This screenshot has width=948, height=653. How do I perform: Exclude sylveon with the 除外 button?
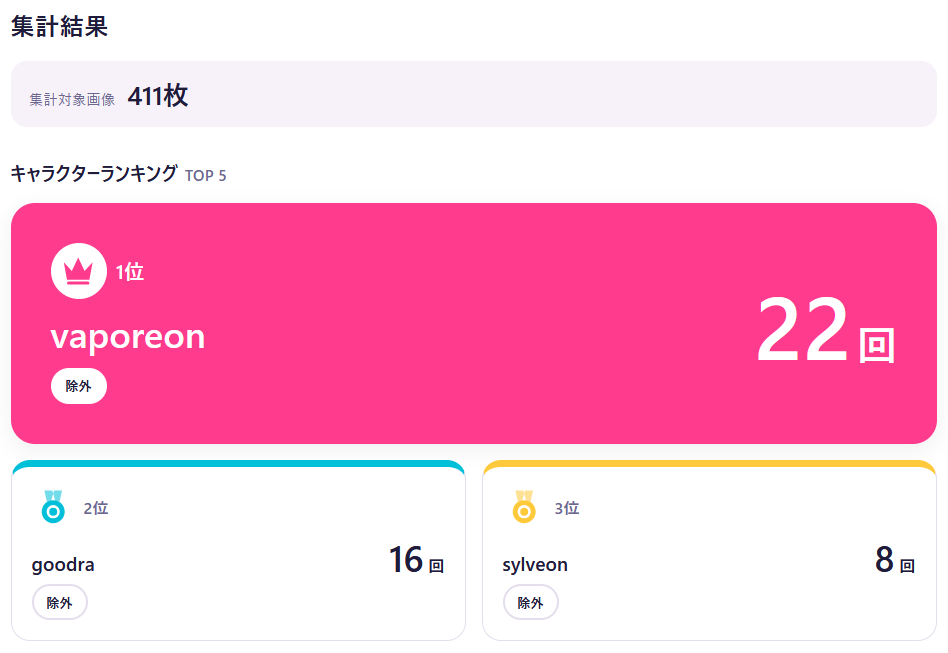531,602
